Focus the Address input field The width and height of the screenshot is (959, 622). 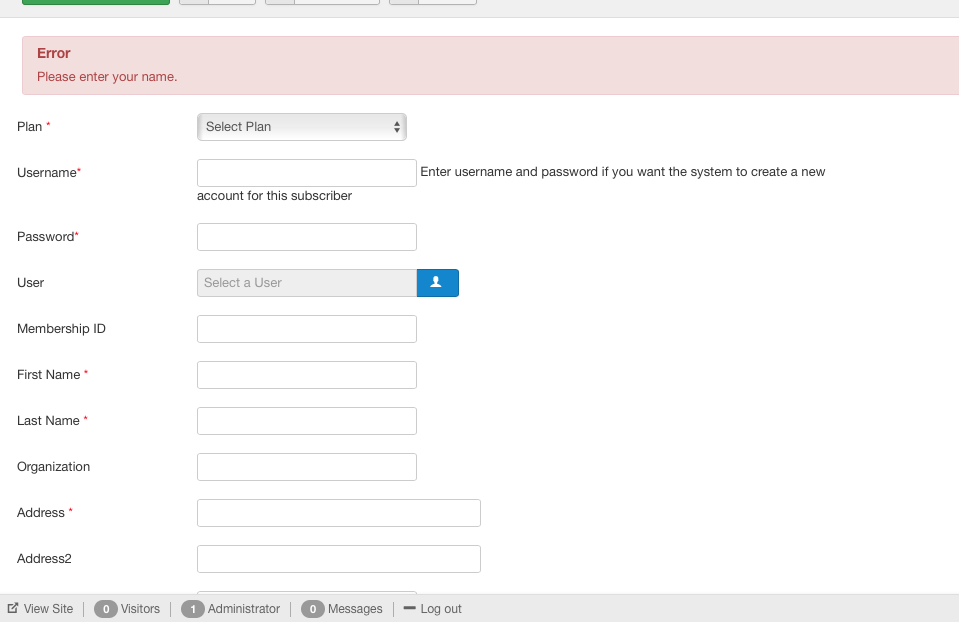tap(339, 513)
